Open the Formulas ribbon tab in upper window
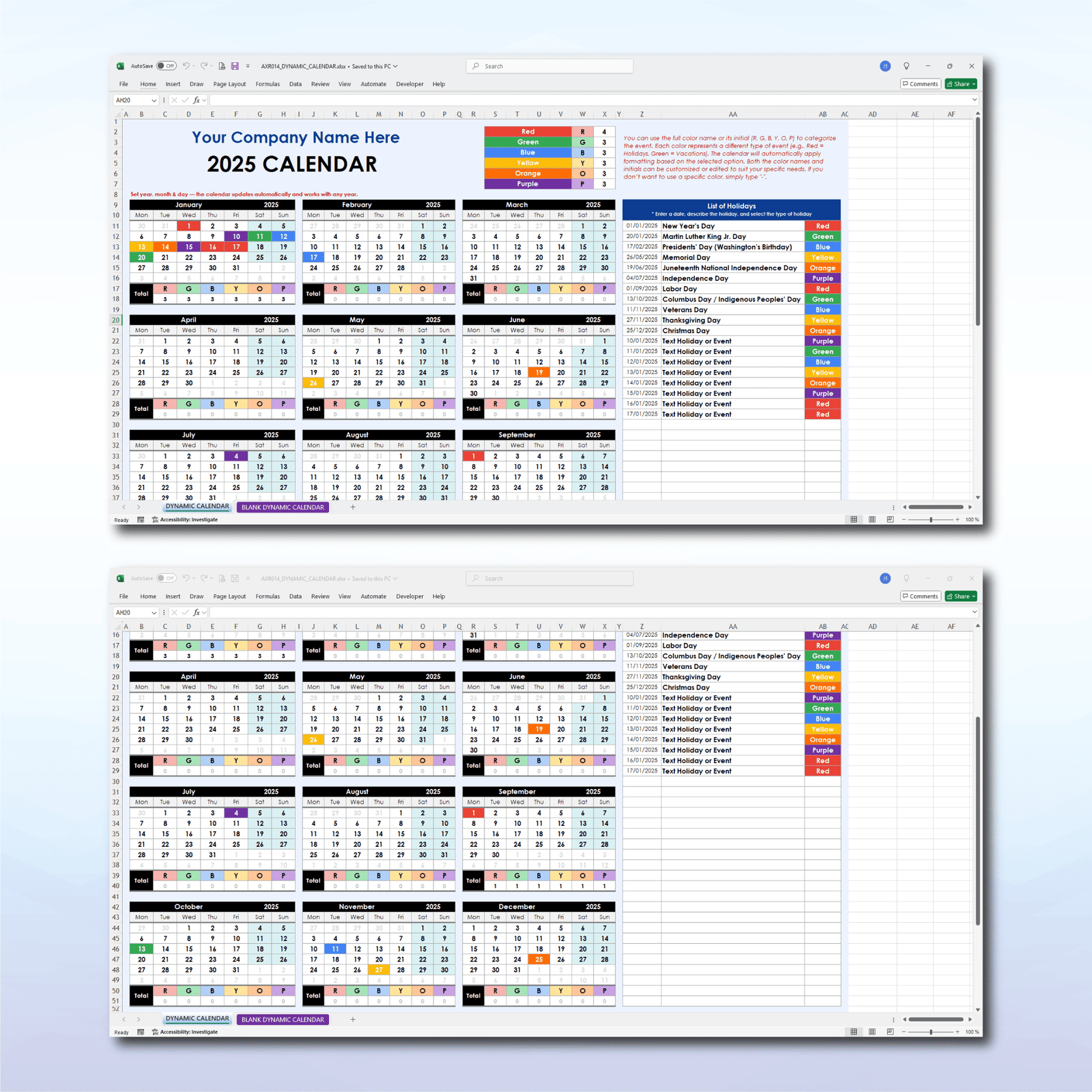This screenshot has width=1092, height=1092. click(x=268, y=84)
